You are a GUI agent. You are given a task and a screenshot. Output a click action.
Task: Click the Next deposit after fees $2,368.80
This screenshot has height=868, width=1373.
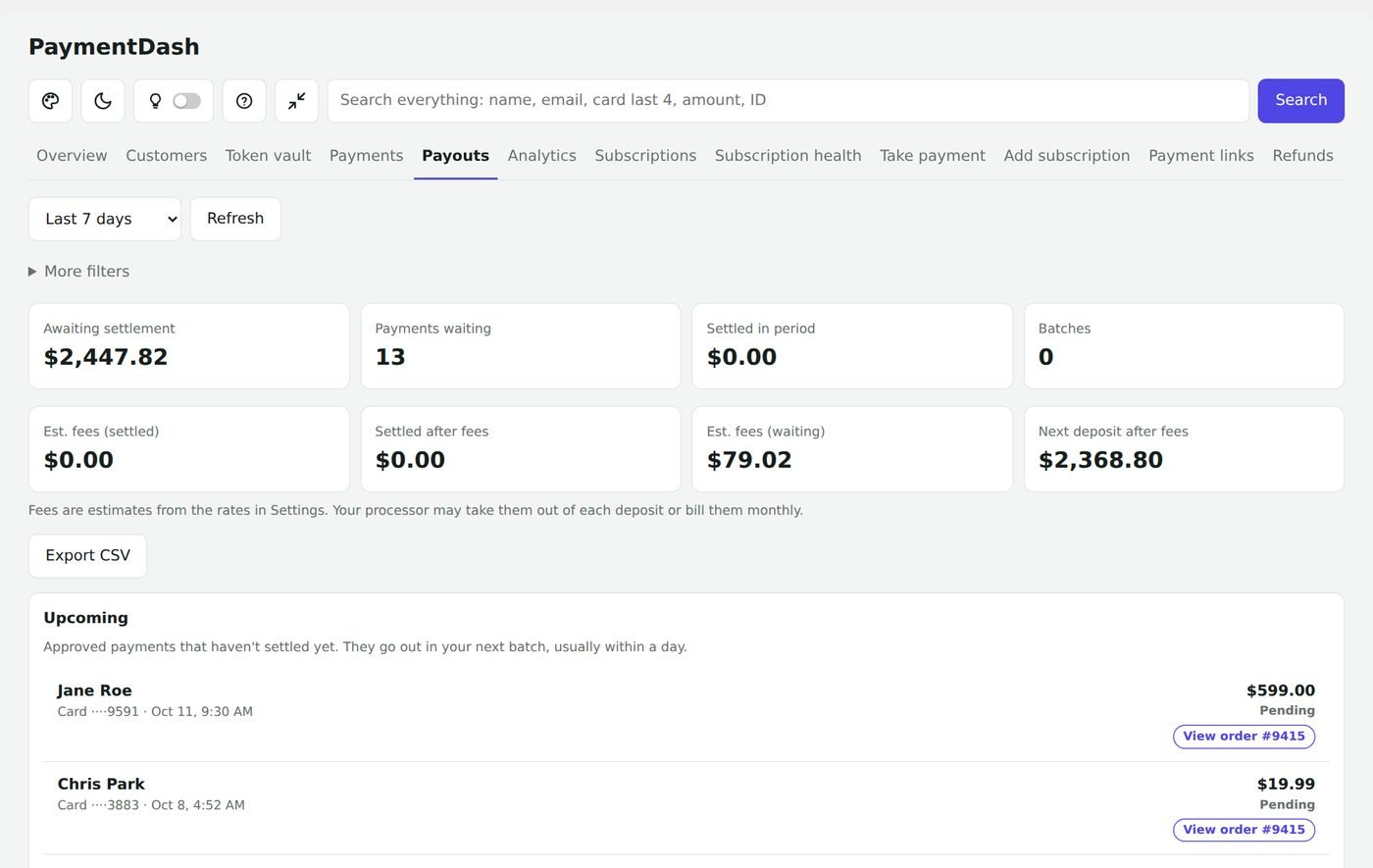tap(1100, 460)
